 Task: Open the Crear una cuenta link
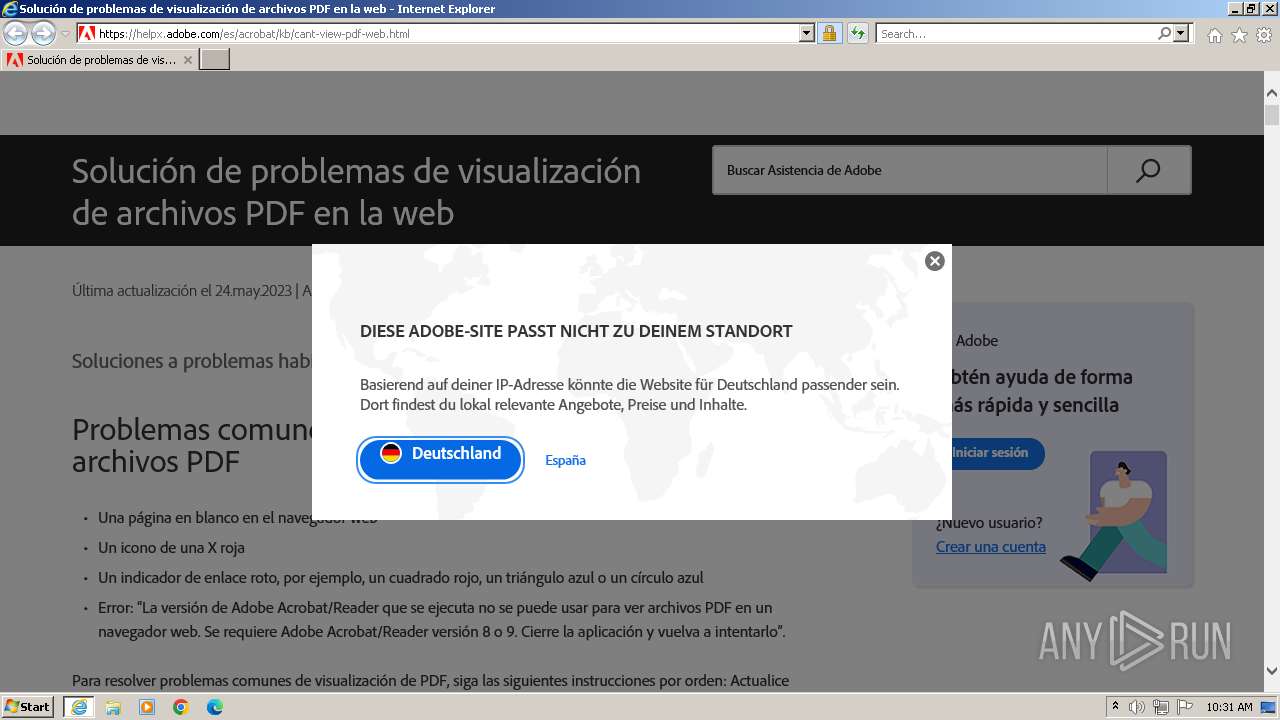coord(991,546)
